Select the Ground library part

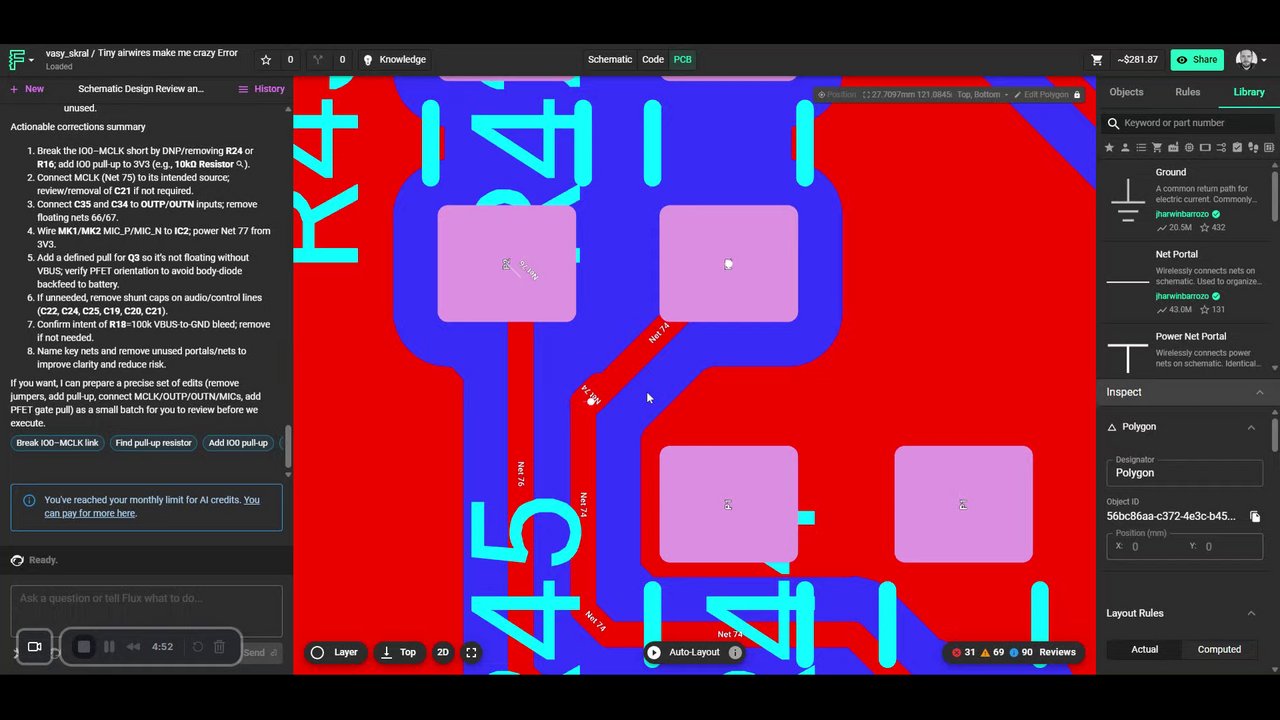tap(1186, 199)
